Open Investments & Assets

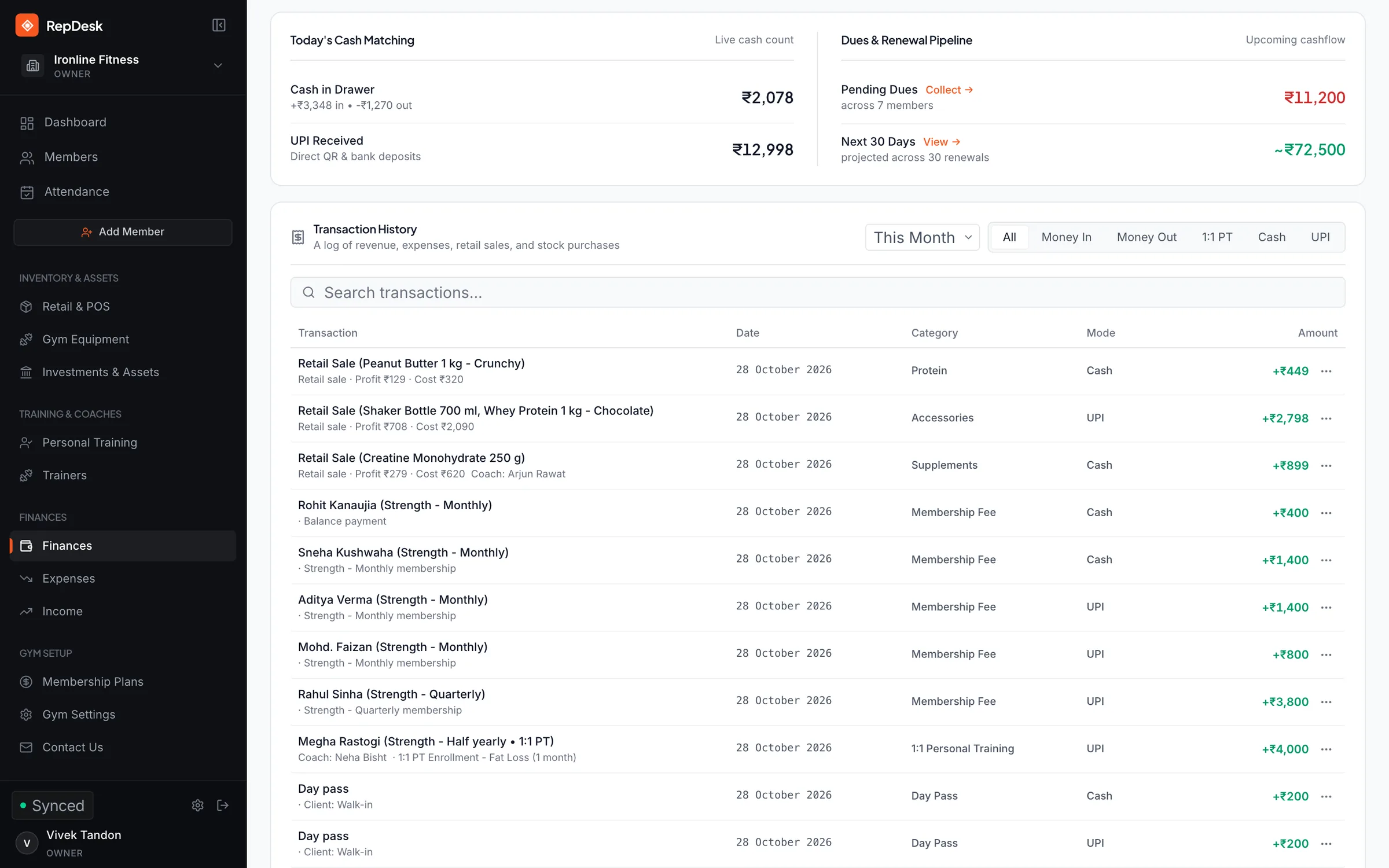point(123,373)
